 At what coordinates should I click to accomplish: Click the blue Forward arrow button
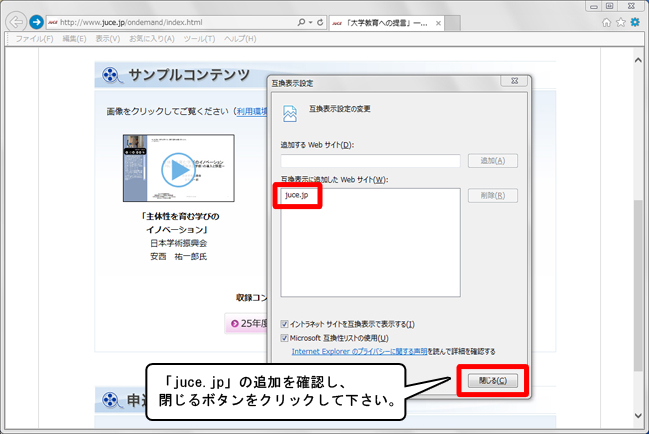pyautogui.click(x=36, y=22)
